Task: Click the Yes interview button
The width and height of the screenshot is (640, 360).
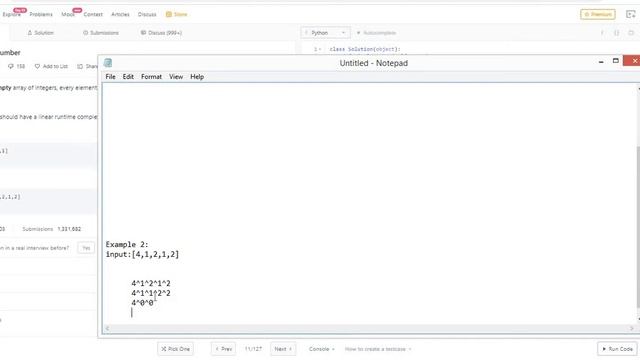Action: [86, 248]
